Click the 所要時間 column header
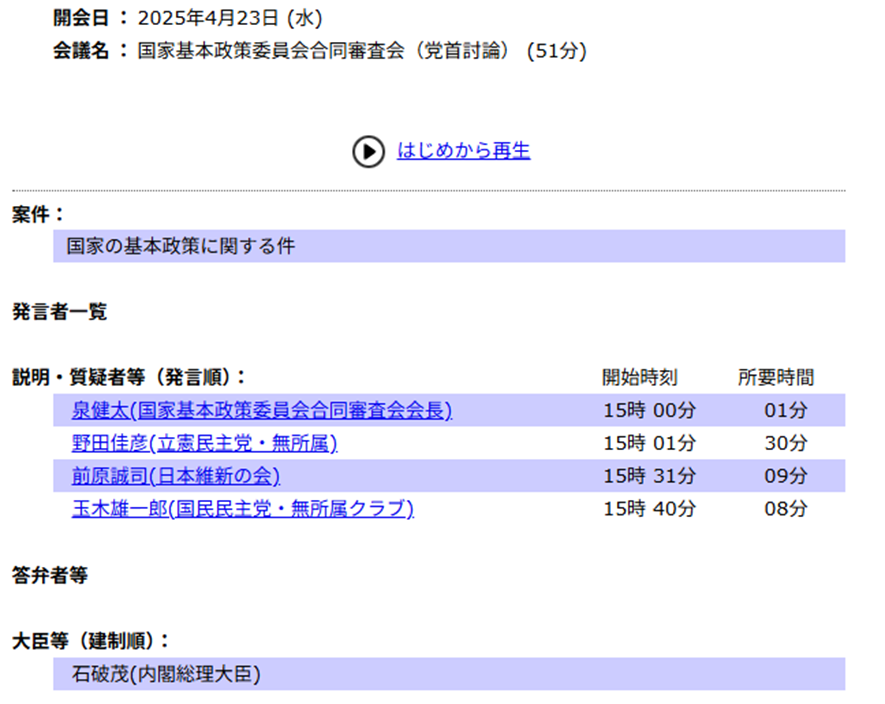885x704 pixels. pyautogui.click(x=776, y=377)
